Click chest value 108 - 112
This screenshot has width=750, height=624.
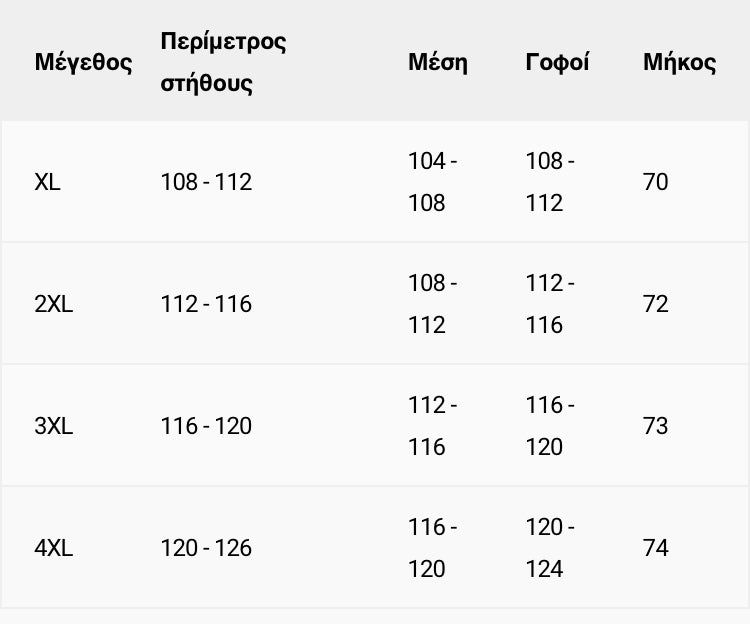[x=206, y=182]
